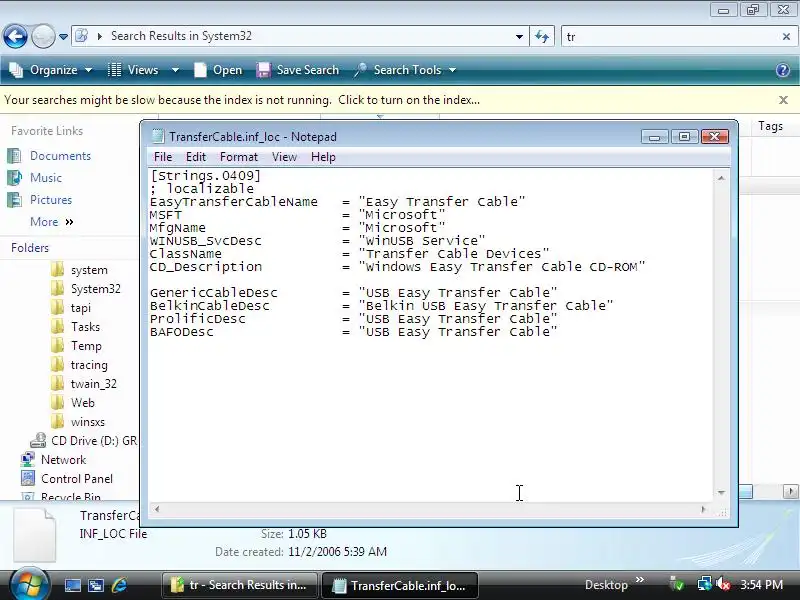Click the refresh button beside address bar
The image size is (800, 600).
(x=542, y=36)
